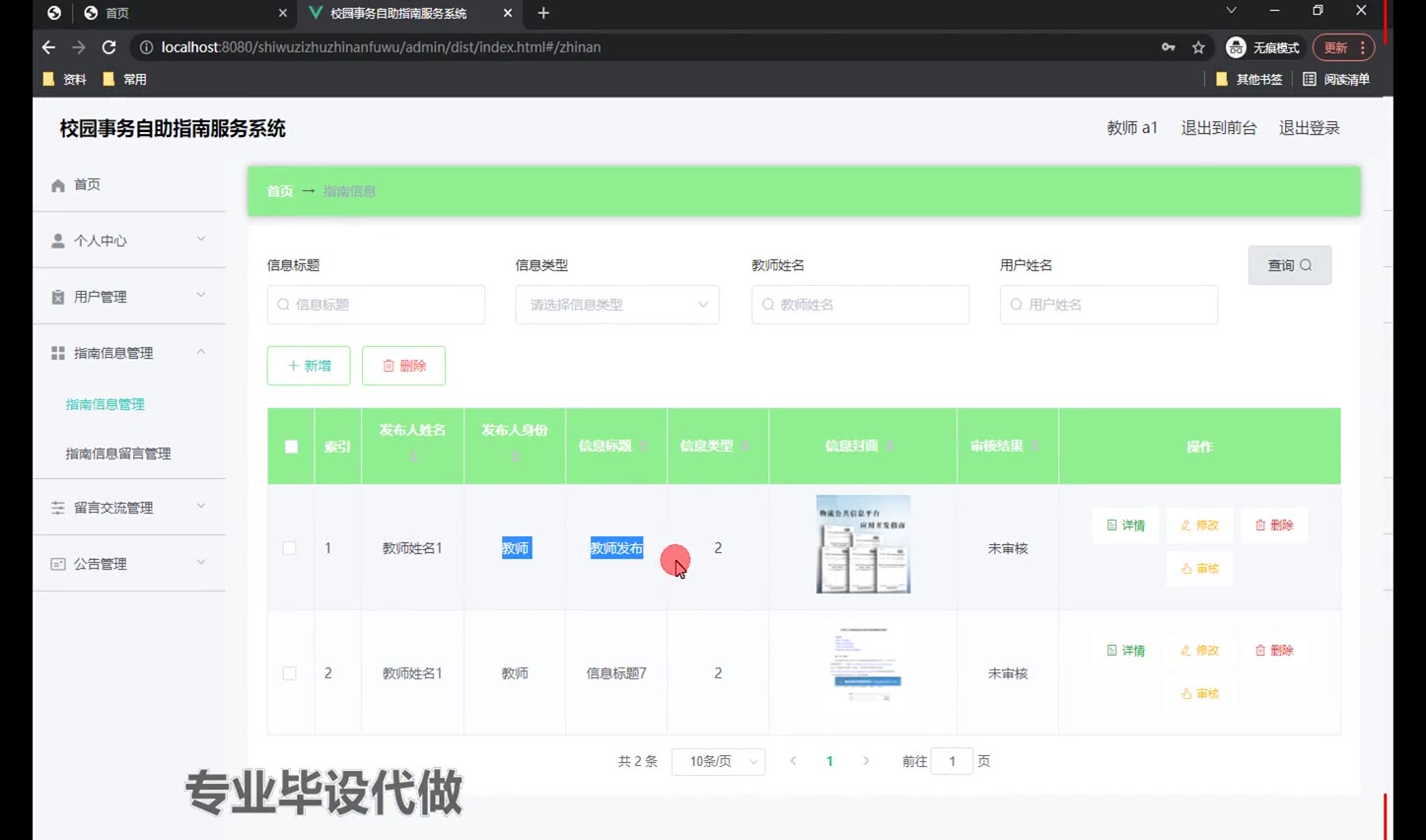Click the 信息标题 search input field
This screenshot has height=840, width=1426.
pos(377,305)
